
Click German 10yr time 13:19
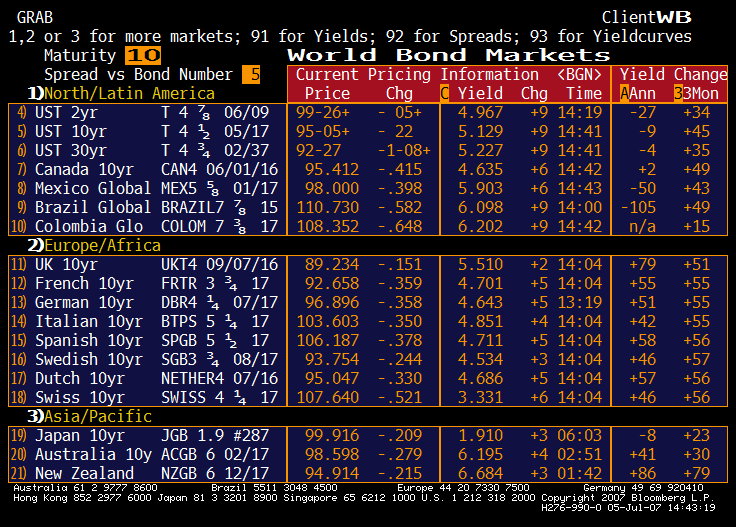click(579, 303)
